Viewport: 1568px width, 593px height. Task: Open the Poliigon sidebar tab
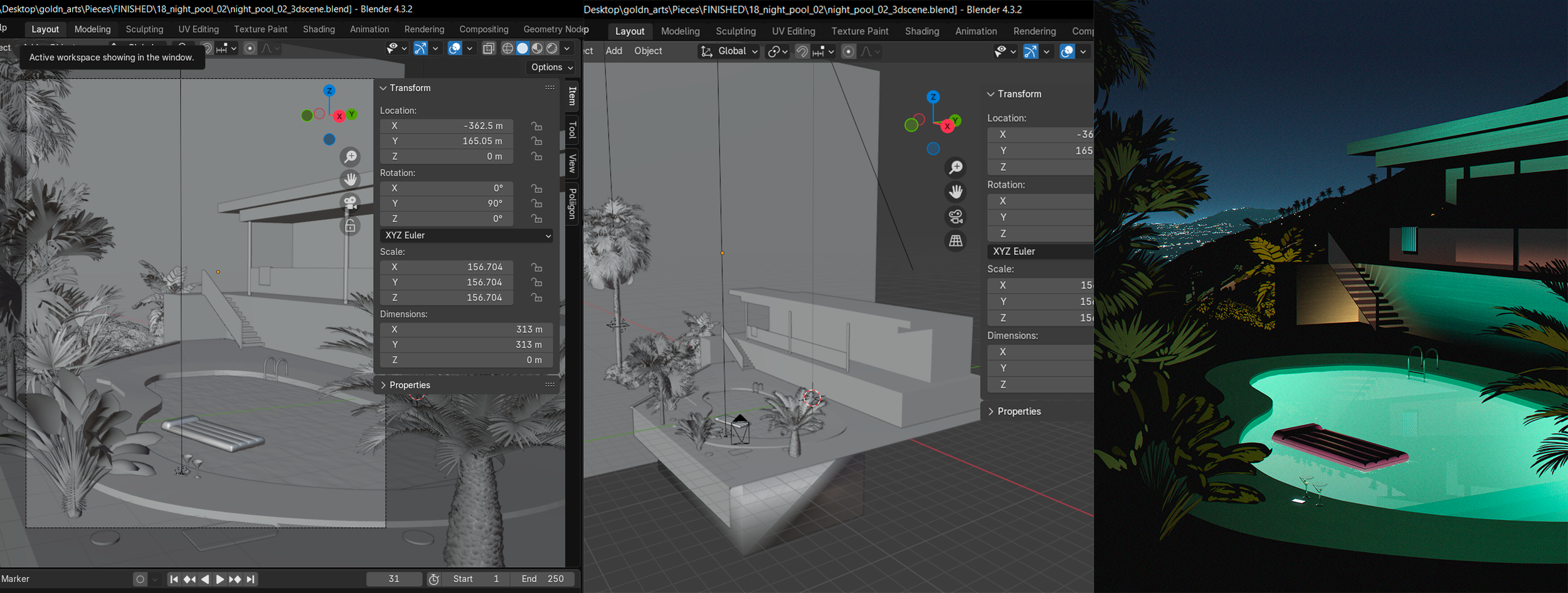(x=572, y=203)
